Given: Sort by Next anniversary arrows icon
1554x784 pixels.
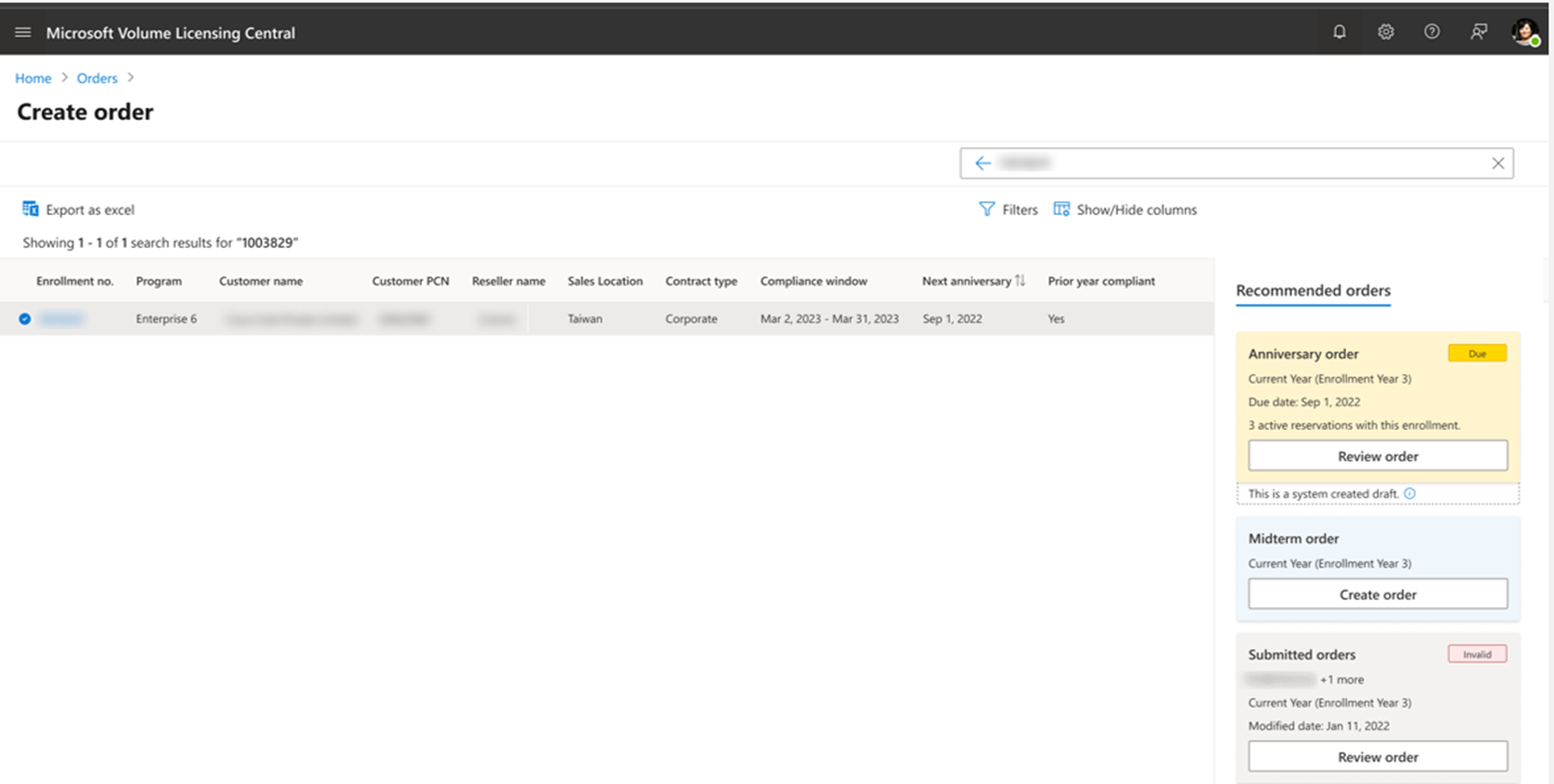Looking at the screenshot, I should tap(1020, 280).
